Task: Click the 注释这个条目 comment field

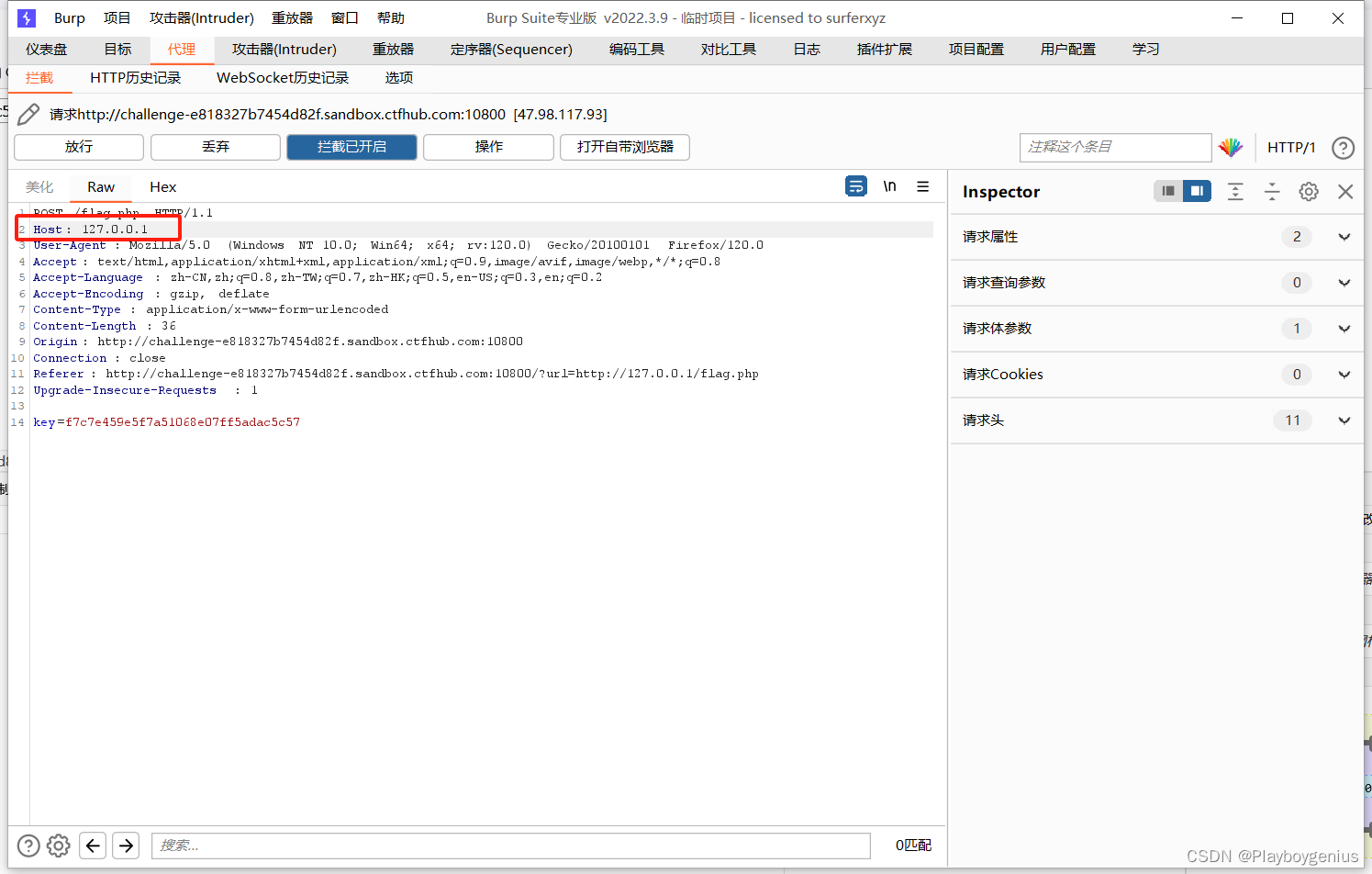Action: [x=1116, y=147]
